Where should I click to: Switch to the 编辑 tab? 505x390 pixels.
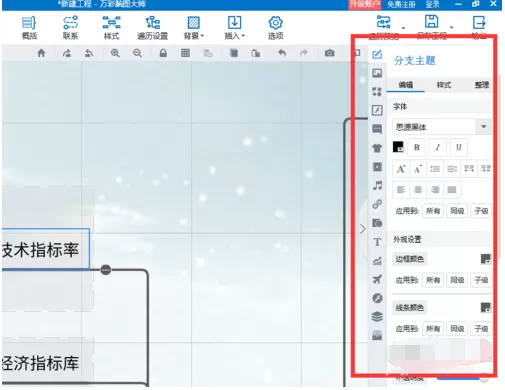tap(406, 85)
